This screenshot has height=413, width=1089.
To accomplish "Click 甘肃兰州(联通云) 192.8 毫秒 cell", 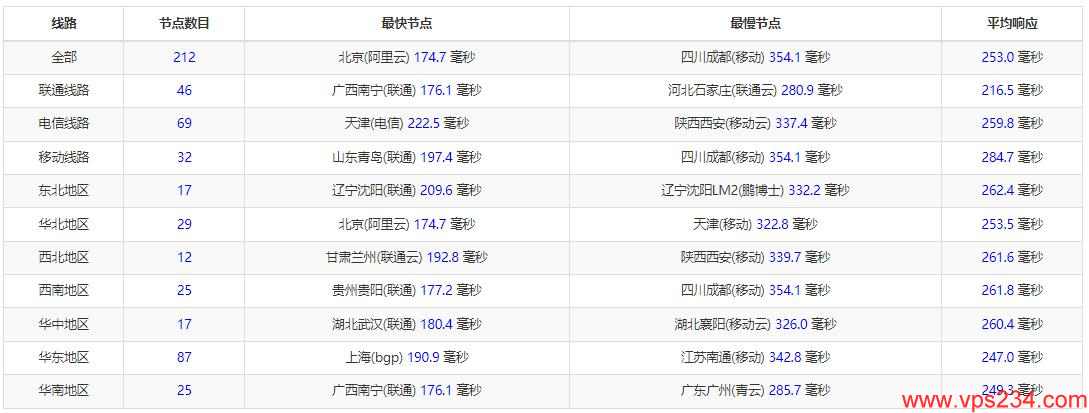I will 407,258.
